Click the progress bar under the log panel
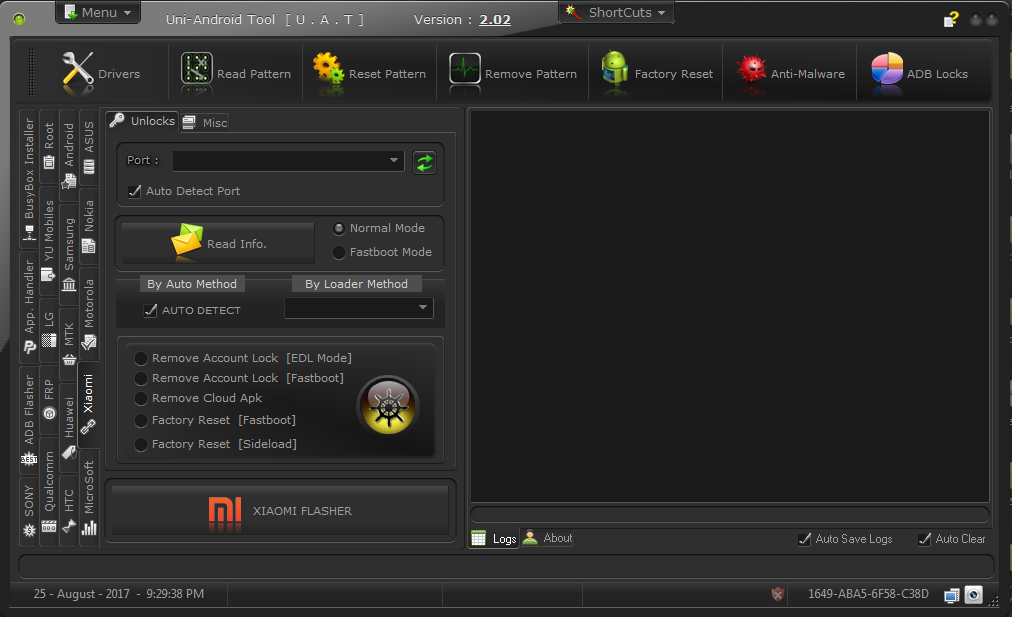This screenshot has height=617, width=1012. click(730, 514)
